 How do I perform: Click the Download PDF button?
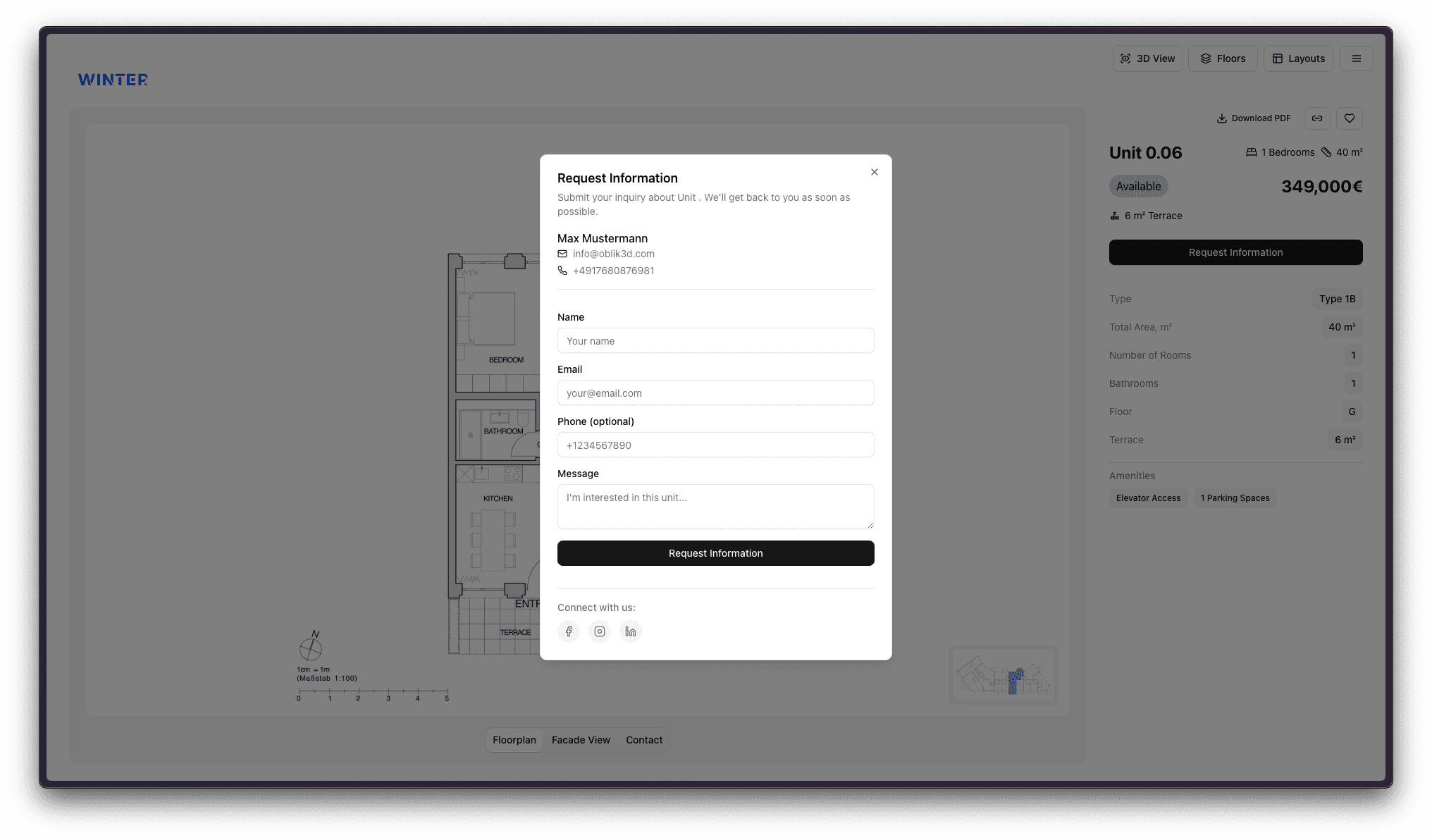pyautogui.click(x=1254, y=118)
